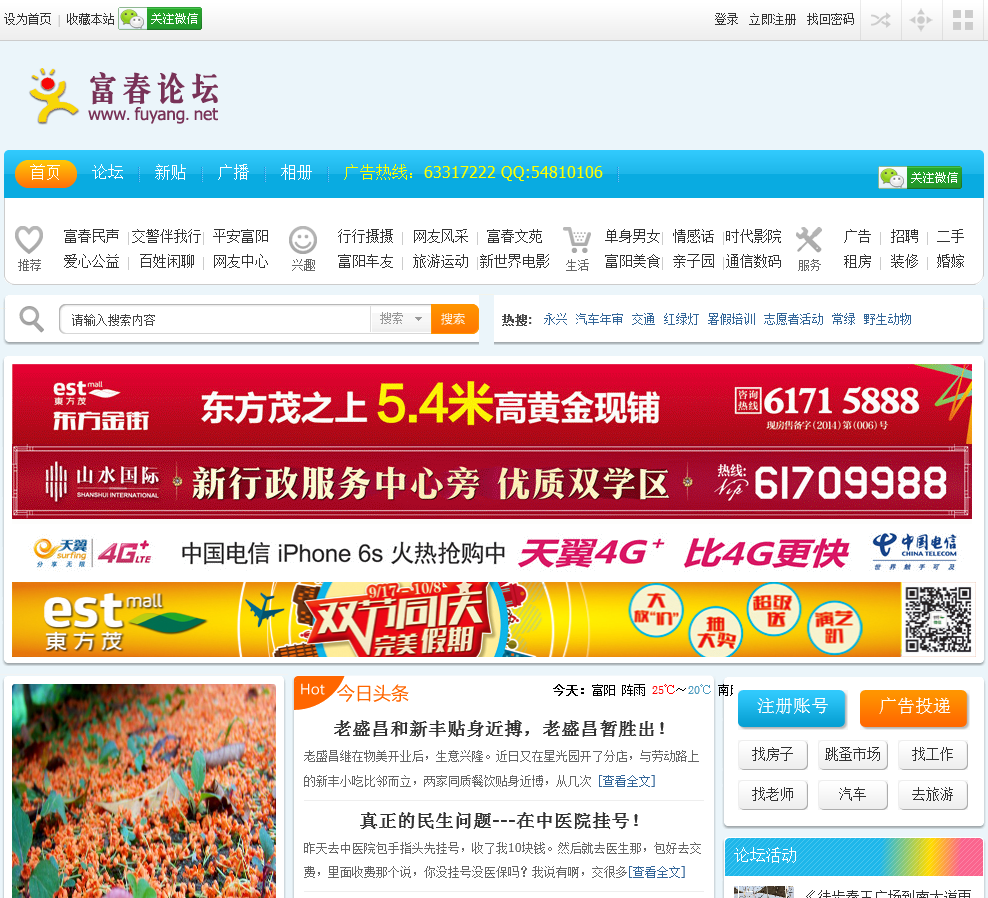Click the 登录 link
988x898 pixels.
pyautogui.click(x=726, y=20)
